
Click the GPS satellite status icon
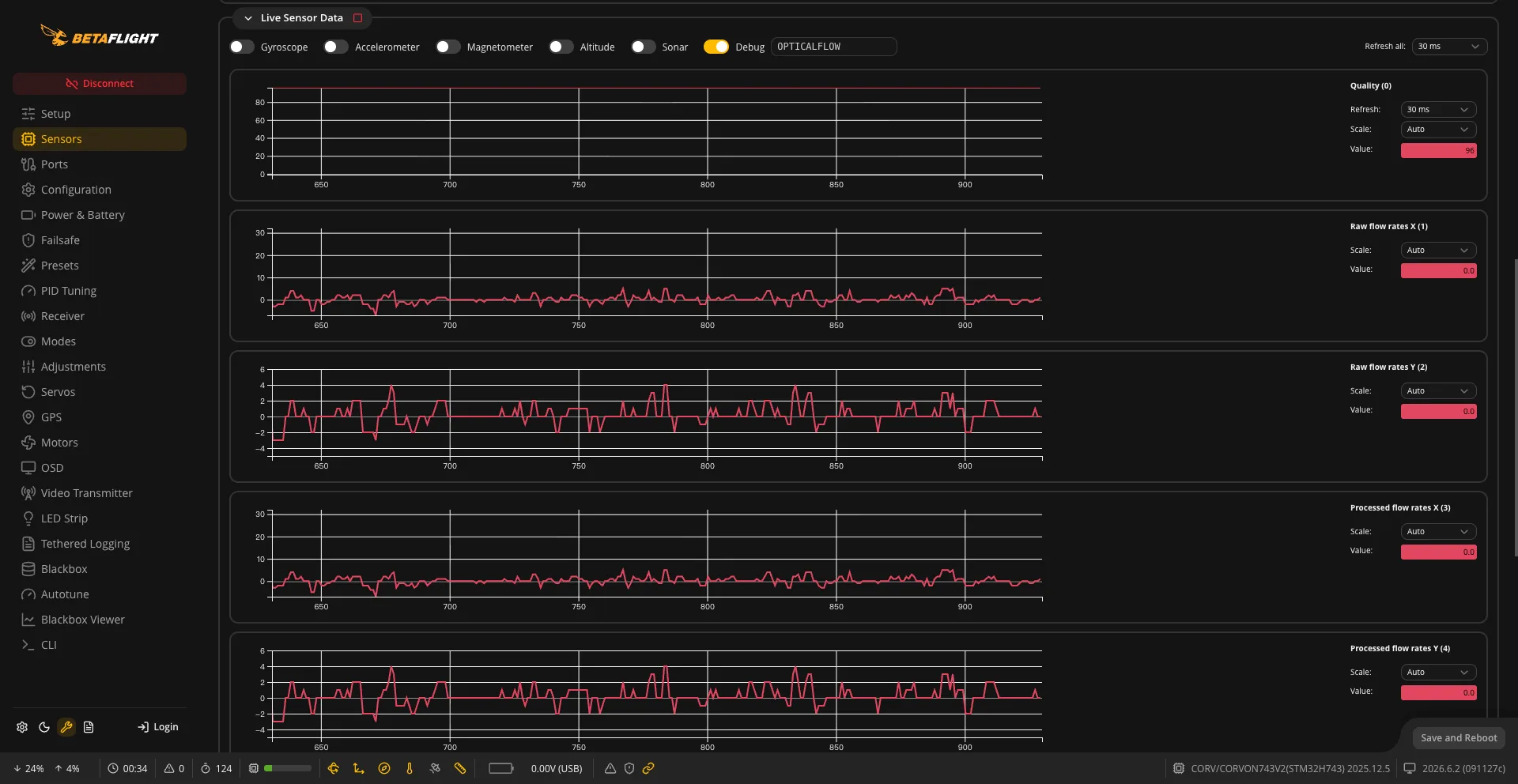(435, 768)
